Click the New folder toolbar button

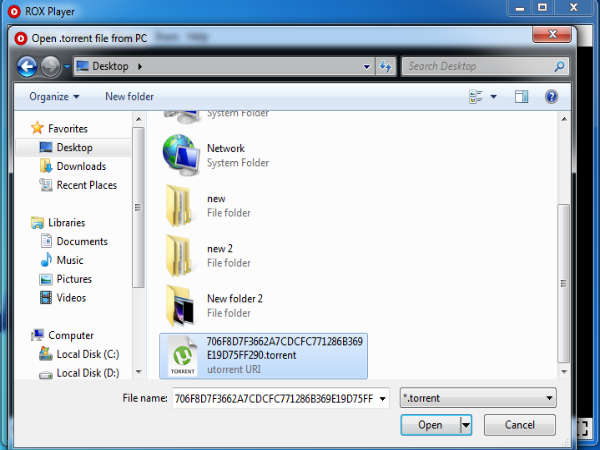[129, 97]
